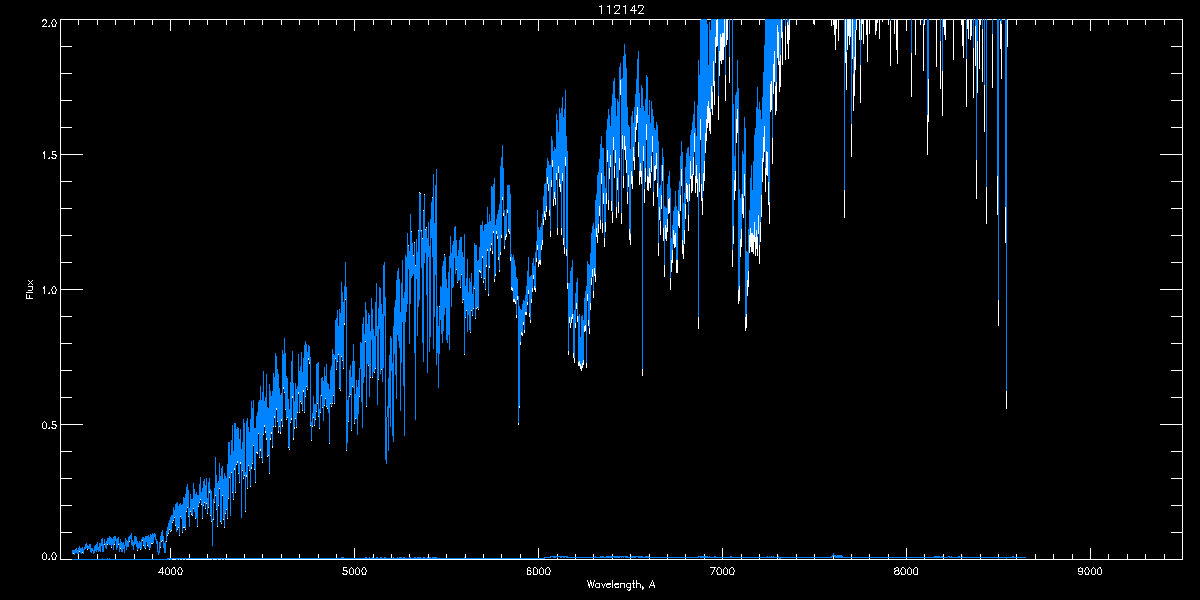The image size is (1200, 600).
Task: Click the 6000 x-axis tick label
Action: coord(538,572)
